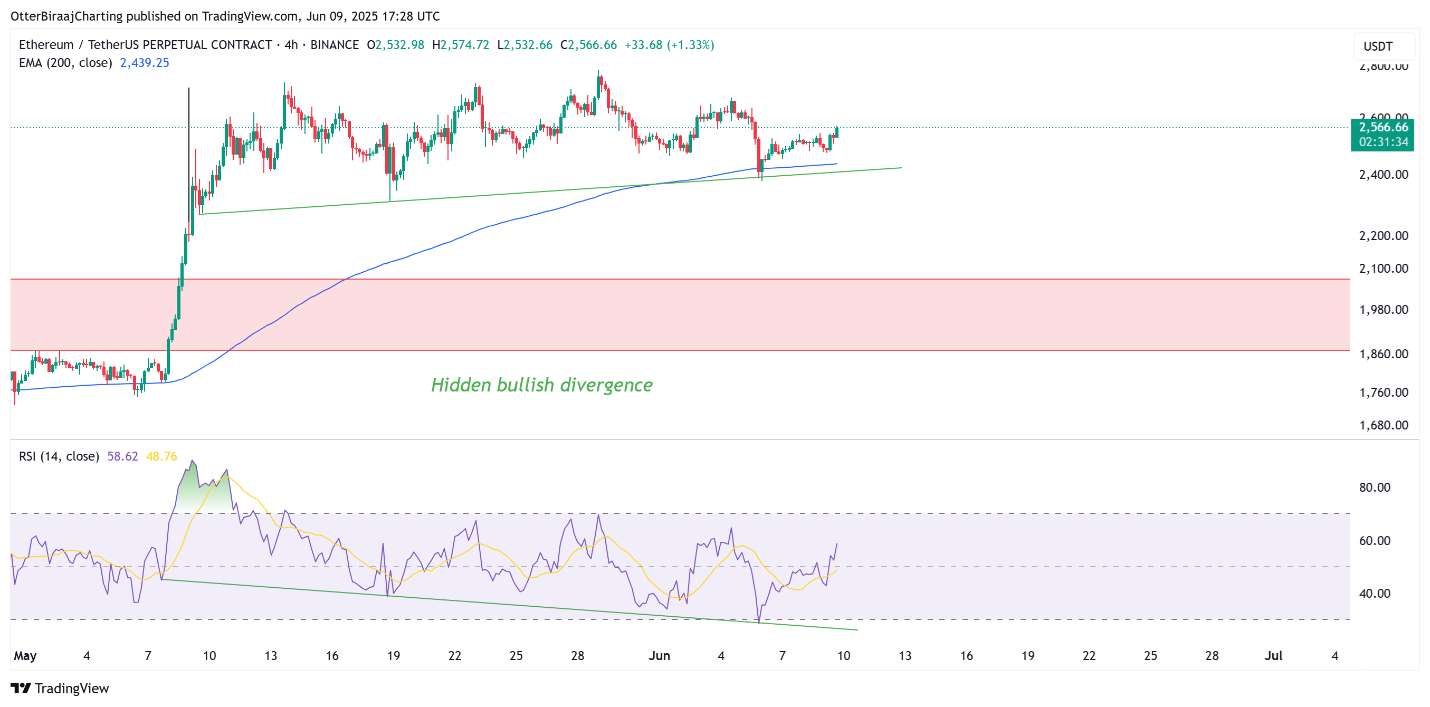Click the Hidden bullish divergence text annotation
1430x707 pixels.
pyautogui.click(x=541, y=385)
